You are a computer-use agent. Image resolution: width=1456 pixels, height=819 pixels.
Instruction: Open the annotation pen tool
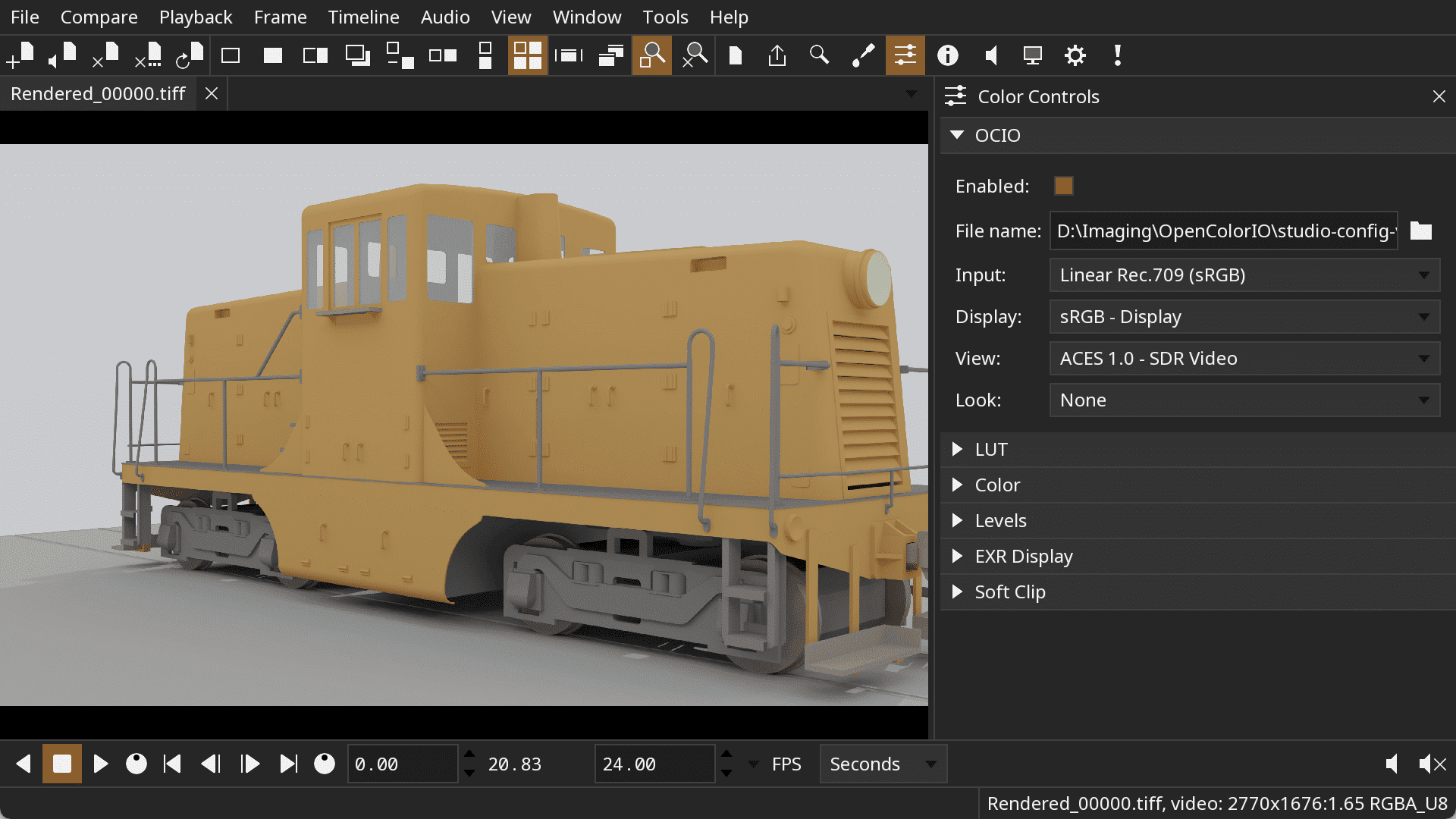(864, 55)
